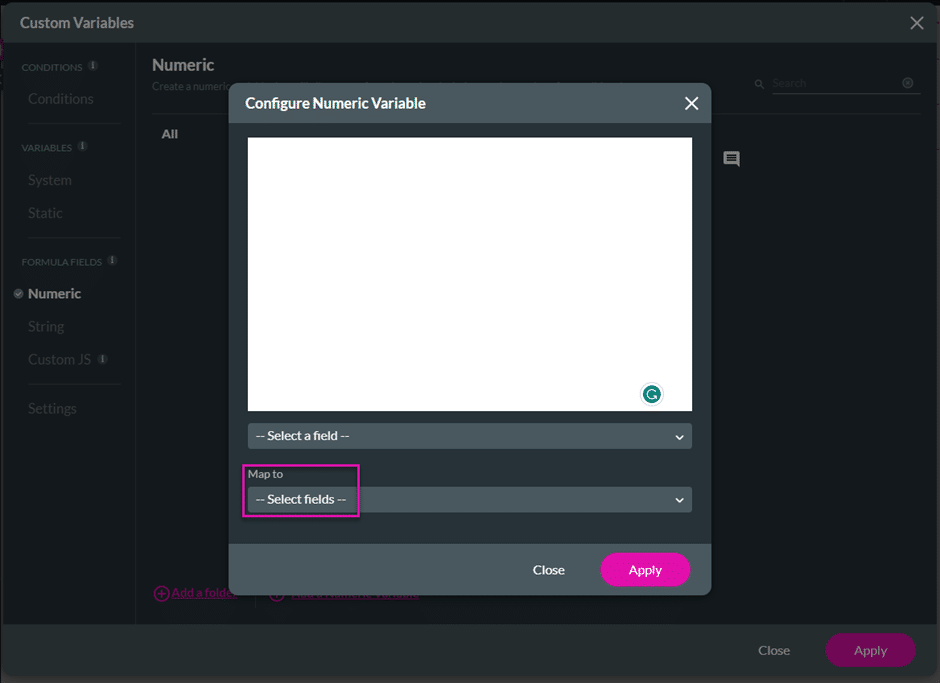
Task: Close the Configure Numeric Variable dialog with X
Action: point(690,104)
